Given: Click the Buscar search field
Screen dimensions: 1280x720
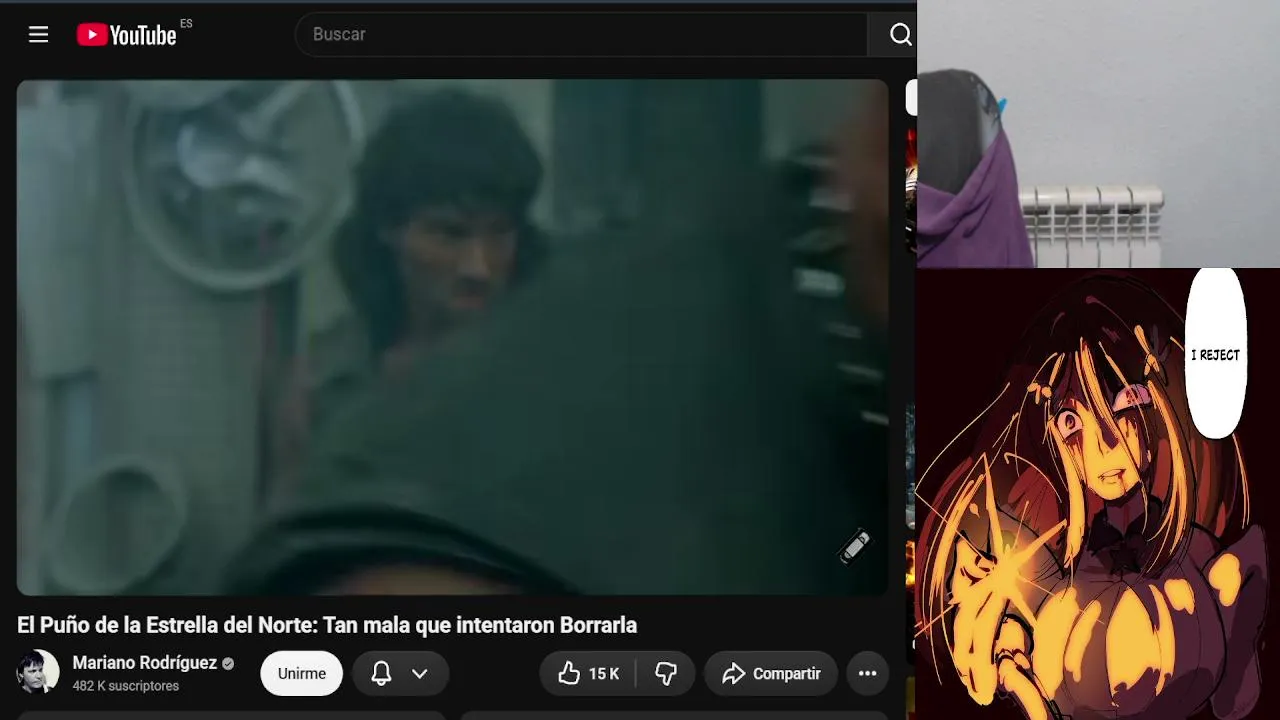Looking at the screenshot, I should 581,34.
